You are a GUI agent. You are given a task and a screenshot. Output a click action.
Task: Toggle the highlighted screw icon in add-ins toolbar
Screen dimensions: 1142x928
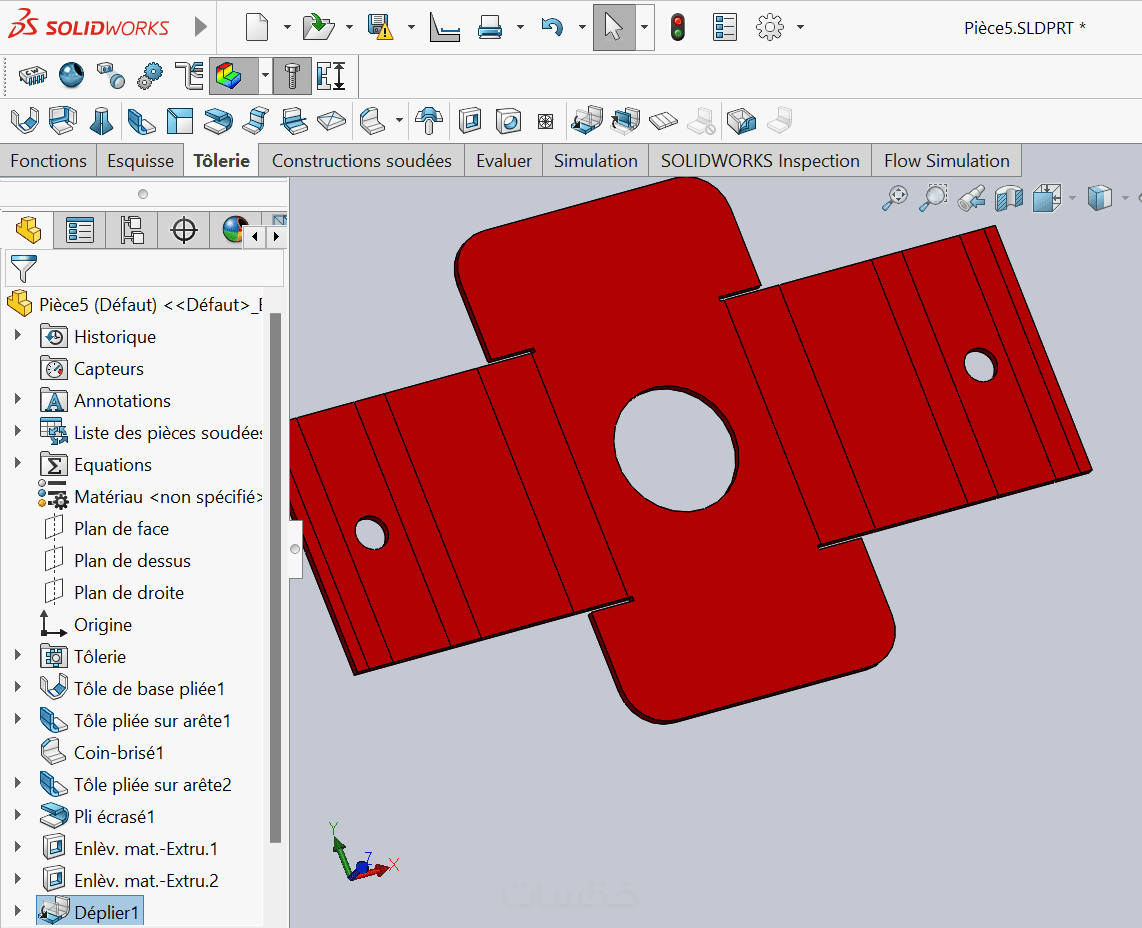click(x=292, y=76)
